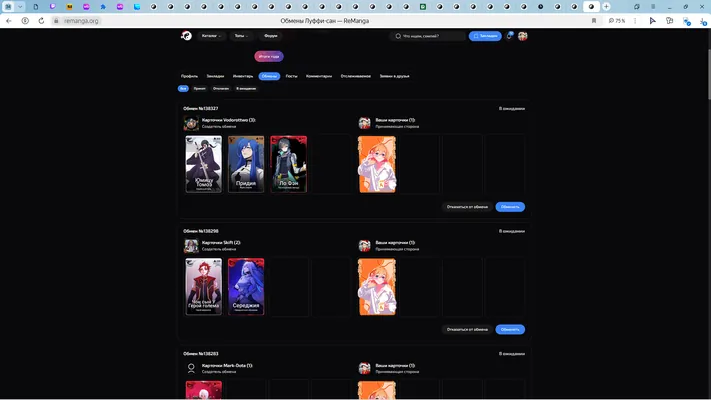Decline exchange №138298 with Отказаться button
Image resolution: width=711 pixels, height=400 pixels.
(467, 329)
